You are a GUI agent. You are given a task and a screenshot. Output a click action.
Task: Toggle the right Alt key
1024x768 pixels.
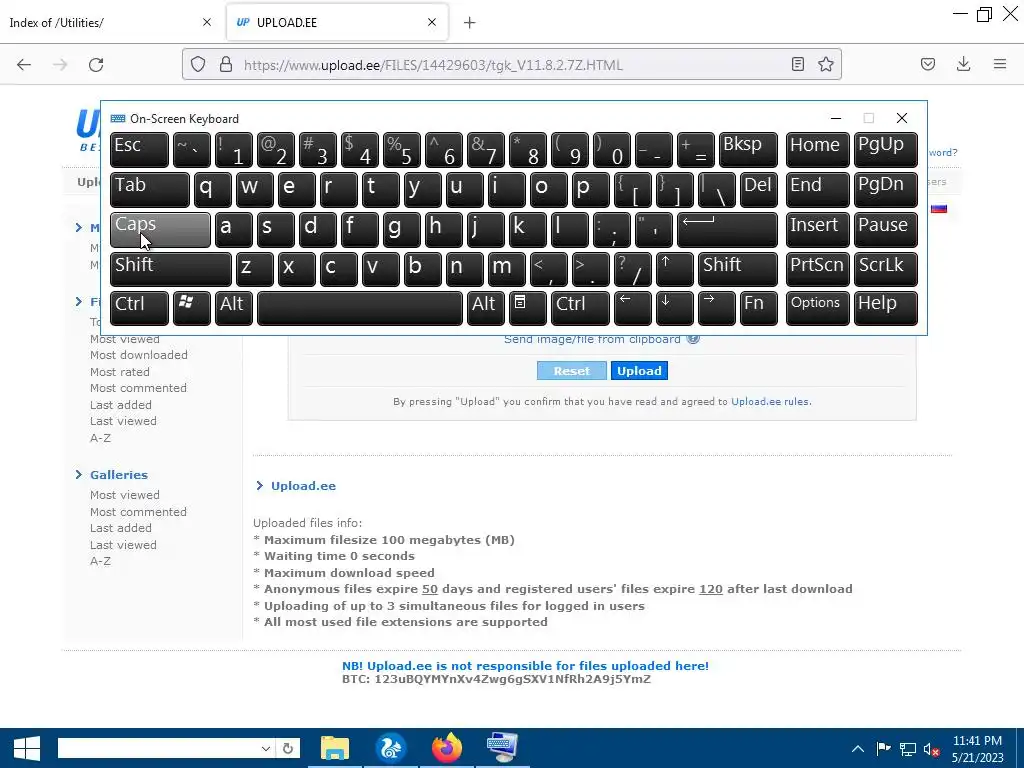[x=485, y=308]
